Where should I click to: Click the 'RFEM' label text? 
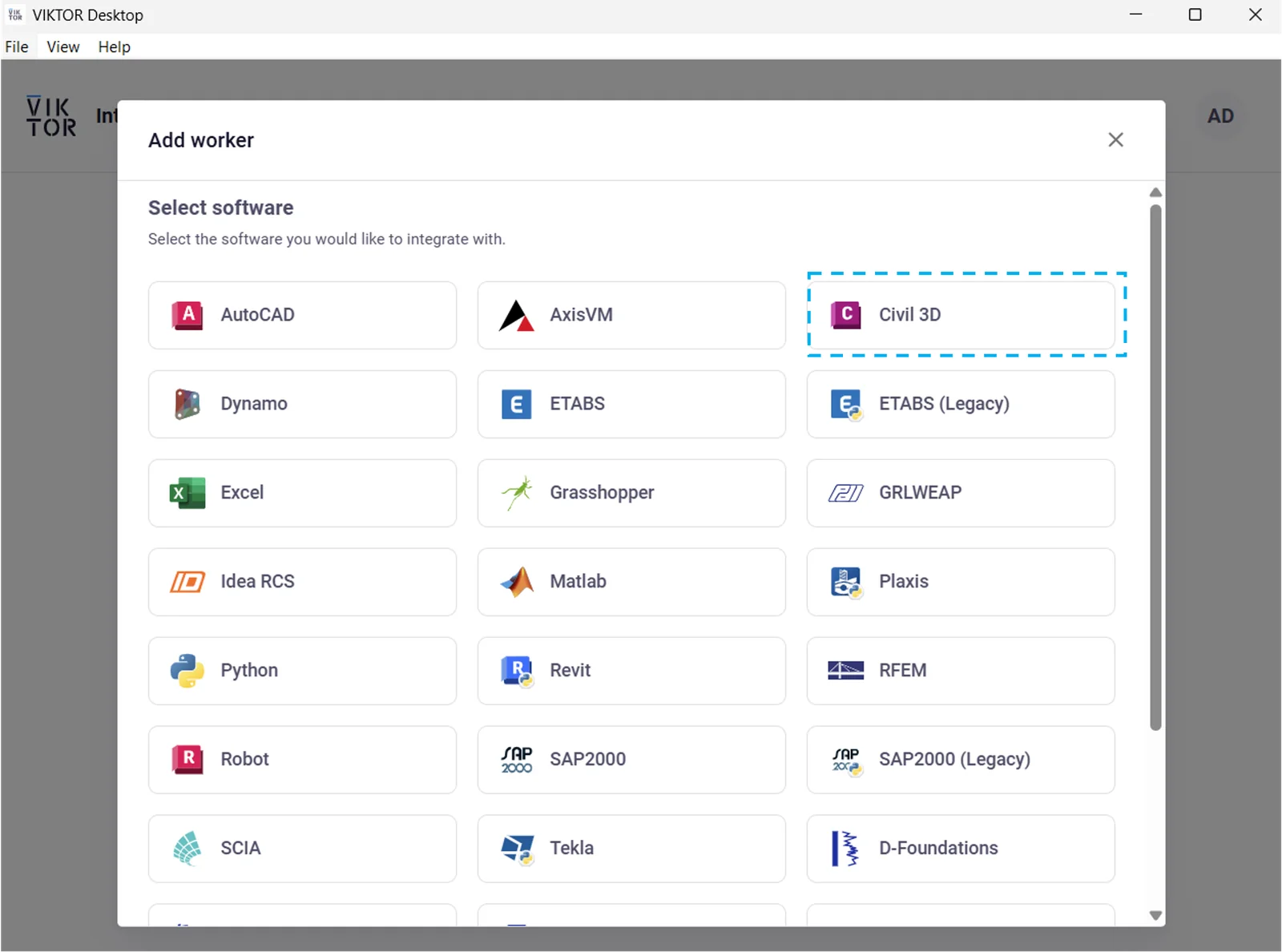coord(903,671)
